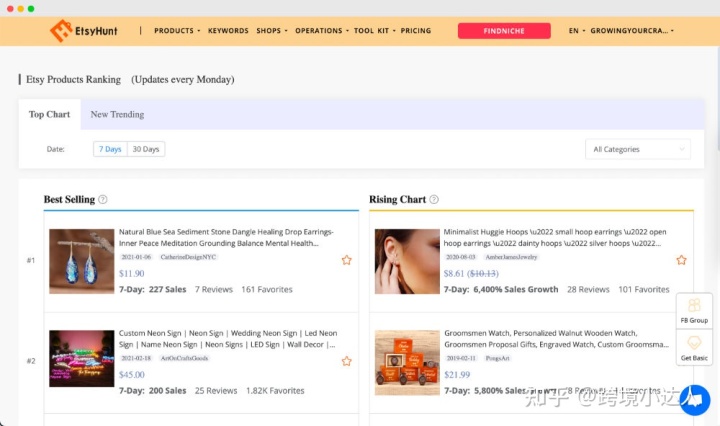720x426 pixels.
Task: Open the Custom Neon Sign listing title
Action: click(228, 339)
